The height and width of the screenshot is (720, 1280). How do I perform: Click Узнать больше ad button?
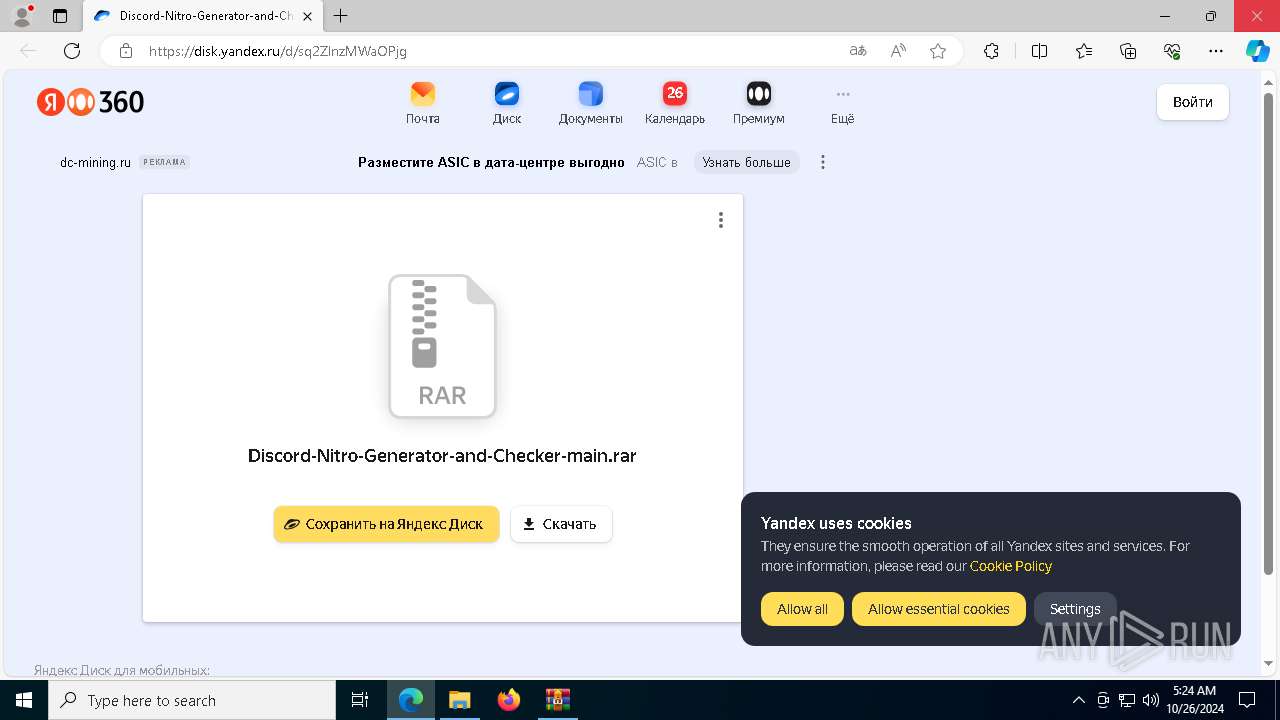pos(746,162)
